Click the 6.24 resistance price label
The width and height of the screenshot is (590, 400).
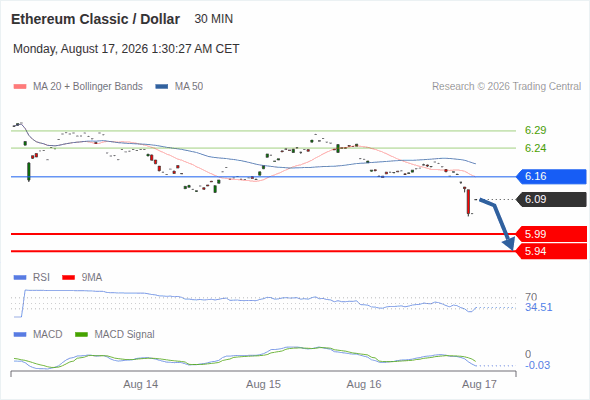[x=535, y=148]
